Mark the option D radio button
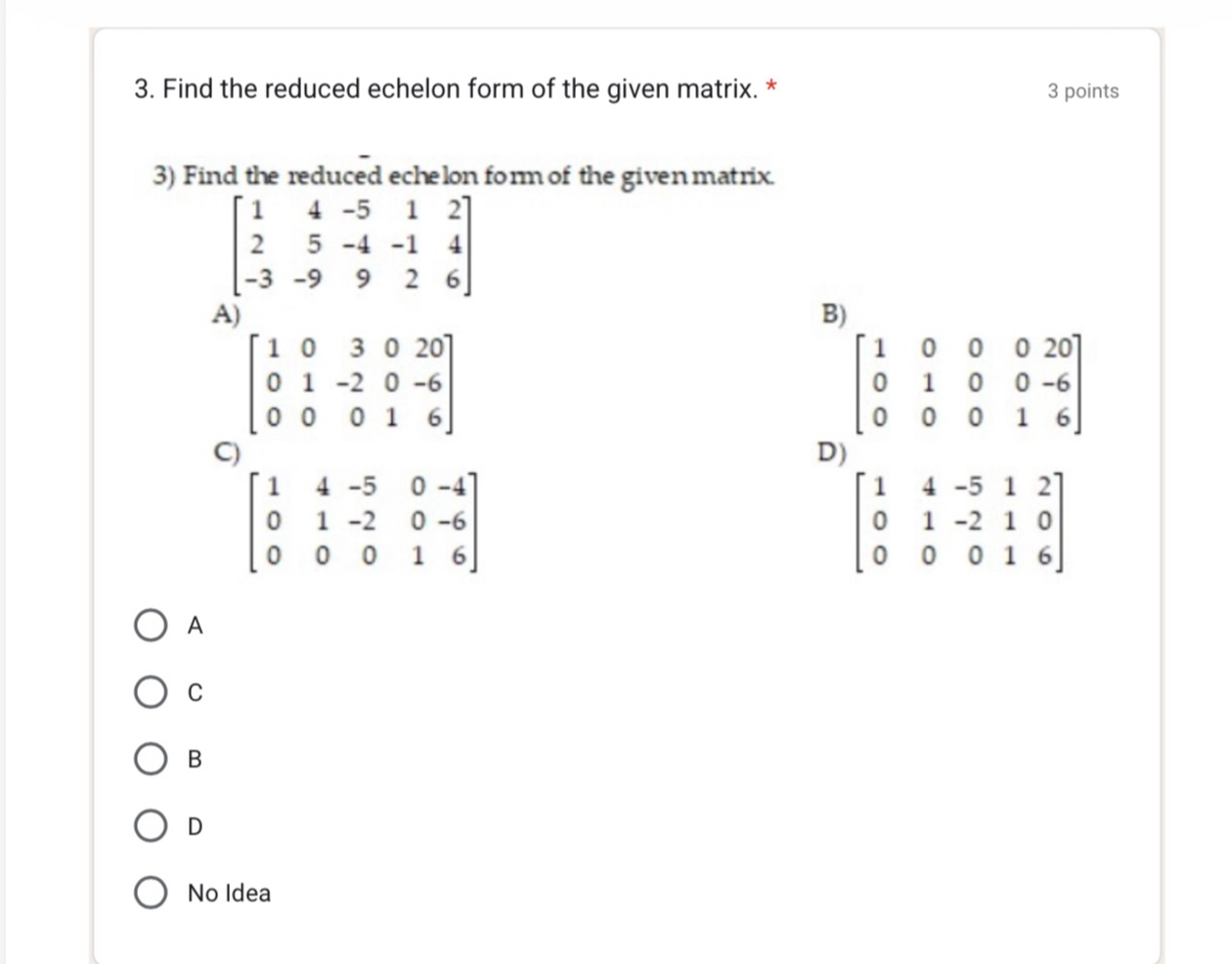The height and width of the screenshot is (964, 1232). 151,826
